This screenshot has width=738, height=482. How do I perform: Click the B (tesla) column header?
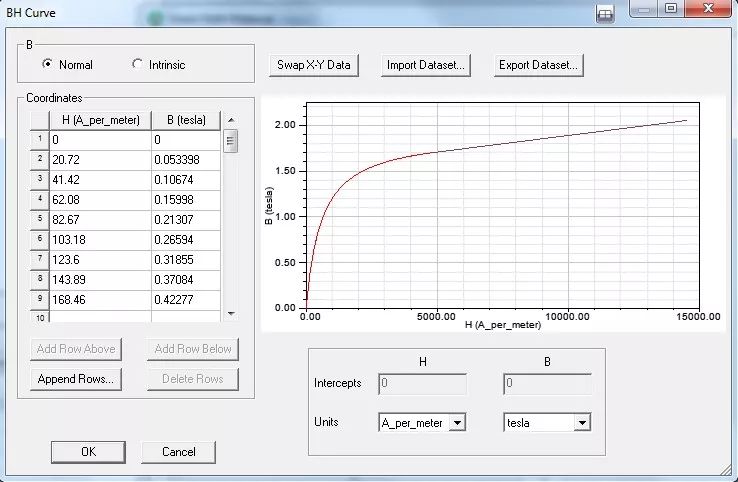[x=185, y=120]
